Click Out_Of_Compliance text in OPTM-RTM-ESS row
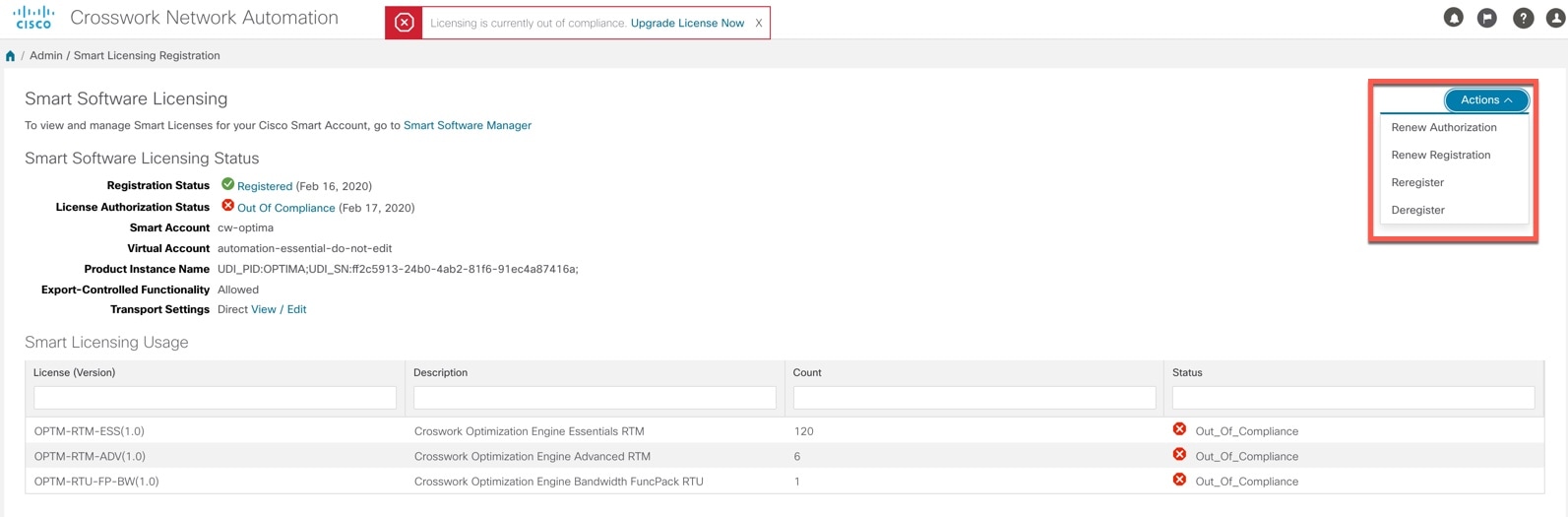Screen dimensions: 1568x517 1247,431
